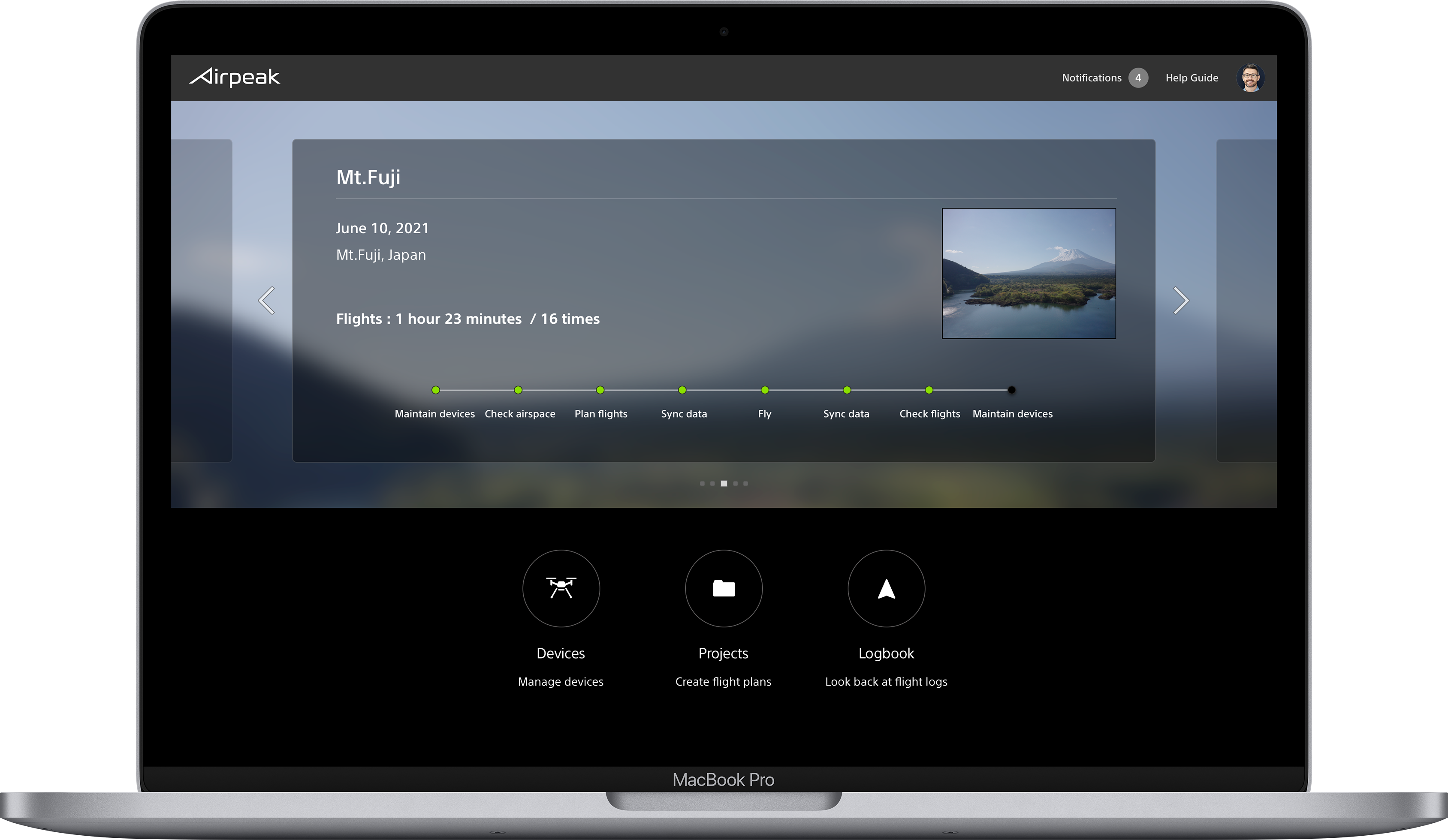Click the Mt.Fuji project title
The image size is (1448, 840).
368,177
